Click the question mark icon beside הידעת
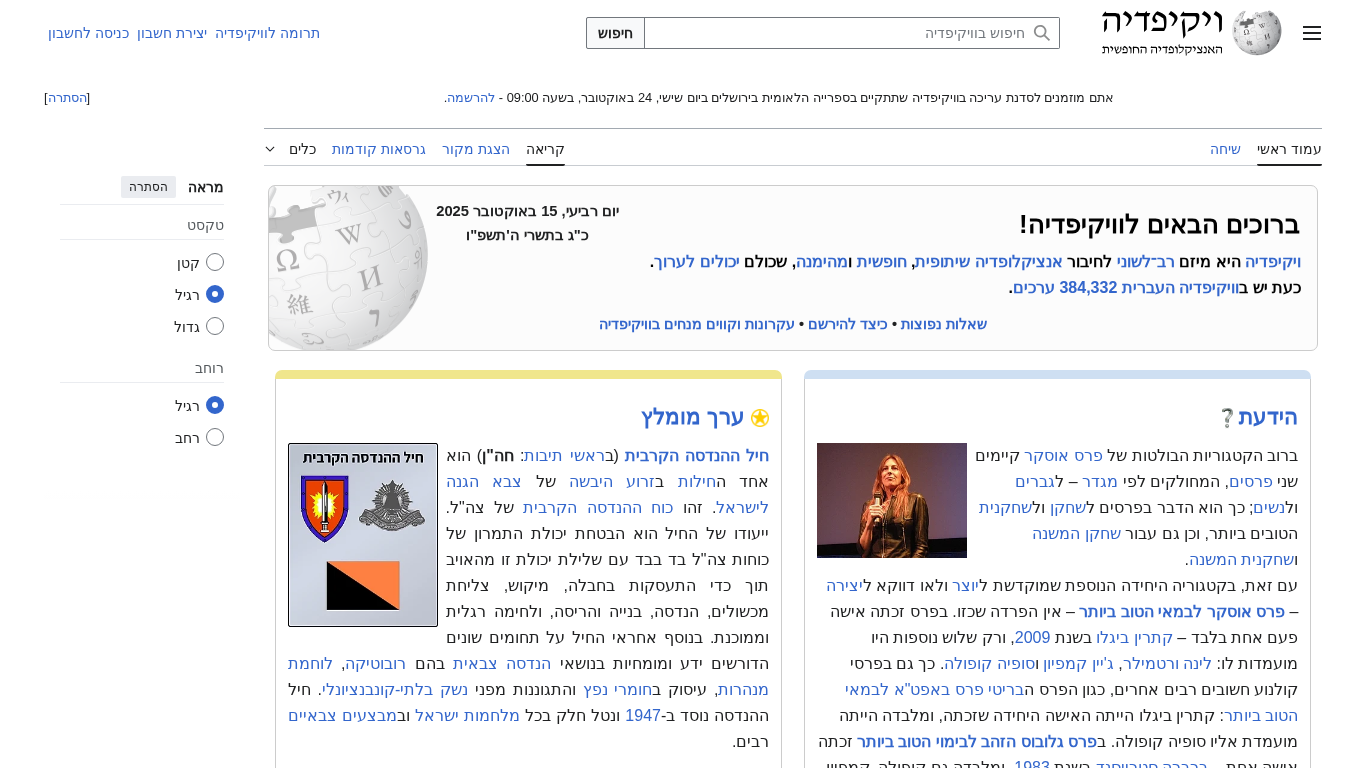1366x768 pixels. pos(1227,418)
